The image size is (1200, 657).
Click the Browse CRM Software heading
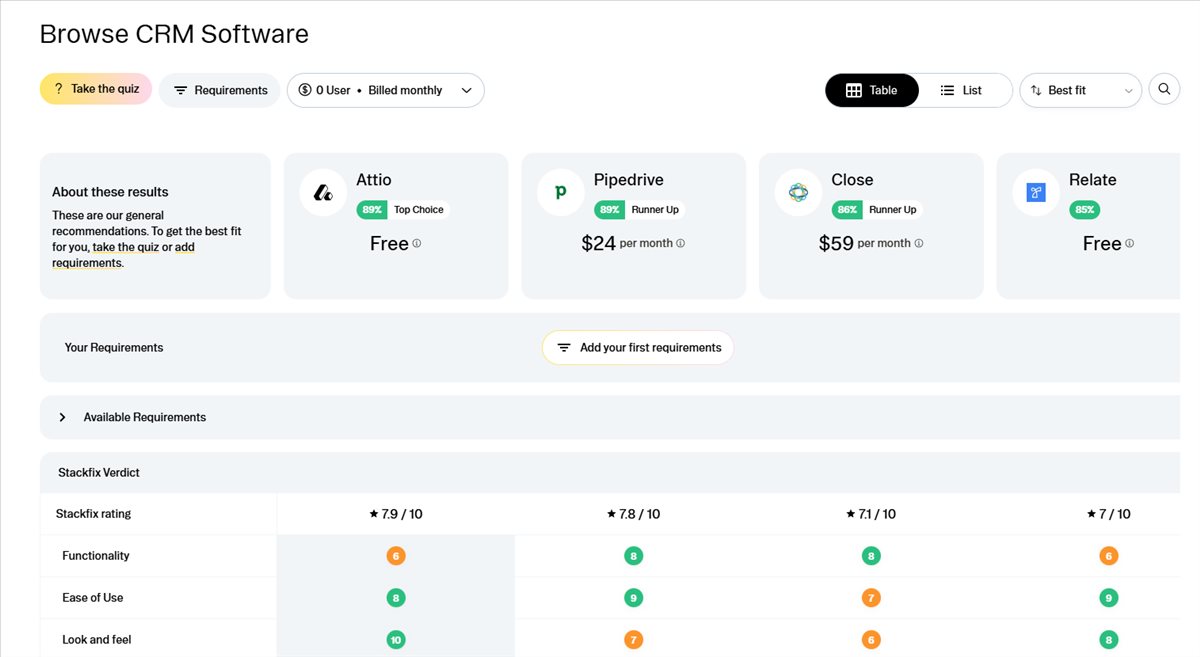click(174, 34)
